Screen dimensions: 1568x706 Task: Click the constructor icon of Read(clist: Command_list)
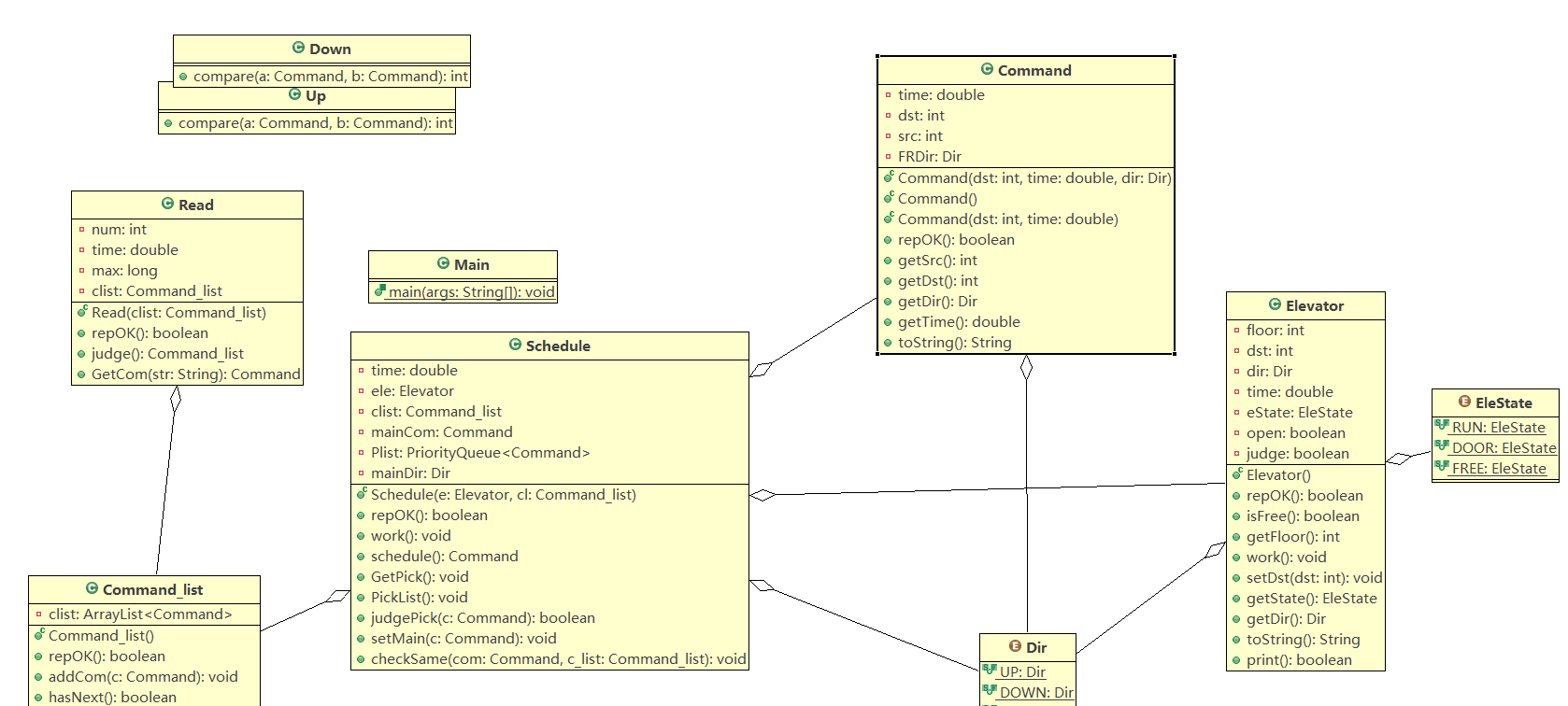82,311
